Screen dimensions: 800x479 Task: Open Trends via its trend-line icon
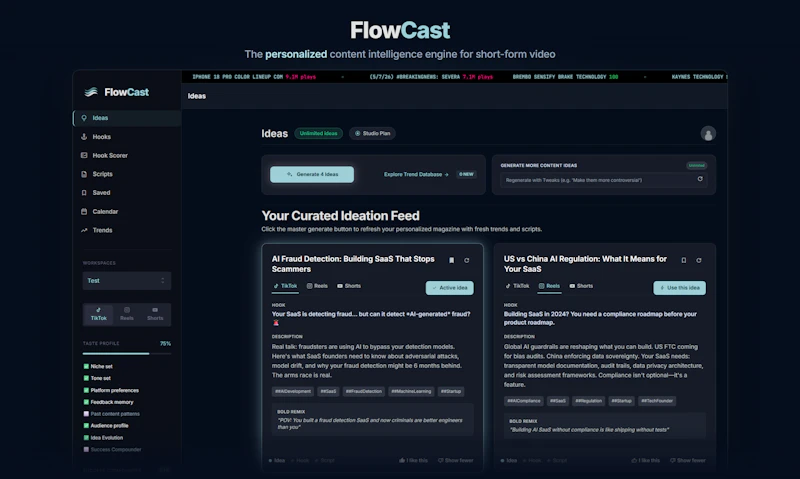tap(84, 230)
